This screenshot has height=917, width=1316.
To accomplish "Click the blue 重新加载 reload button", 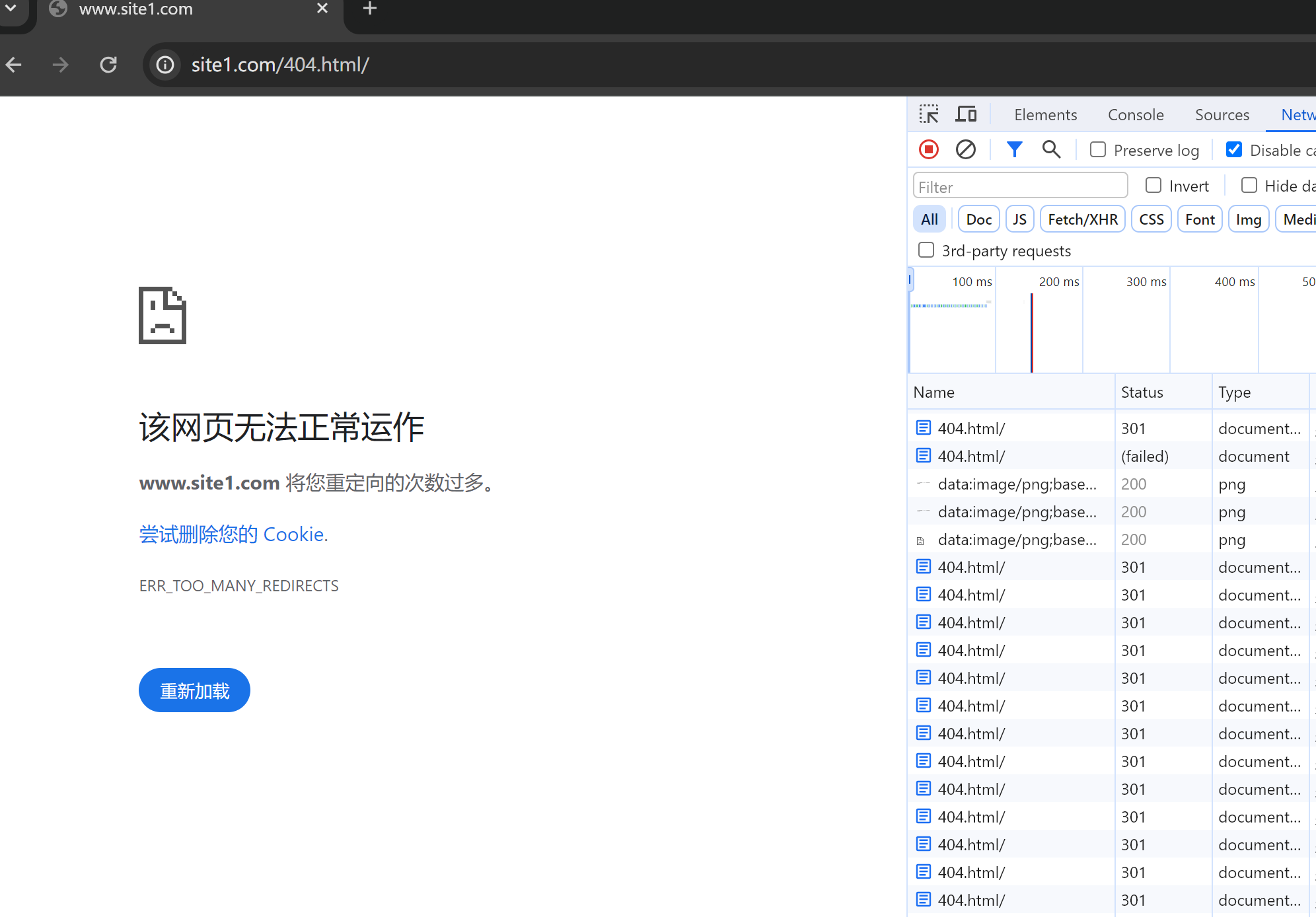I will (x=194, y=690).
